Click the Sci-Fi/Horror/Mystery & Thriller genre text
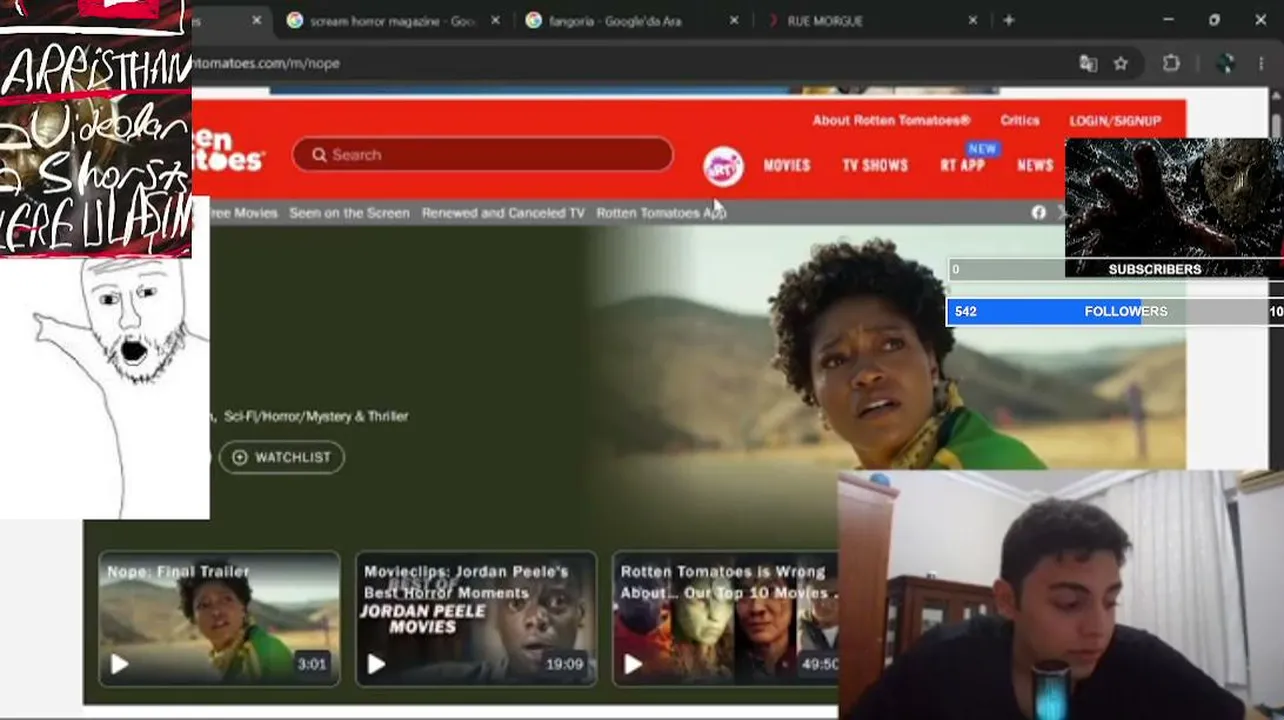This screenshot has height=720, width=1284. pyautogui.click(x=316, y=416)
